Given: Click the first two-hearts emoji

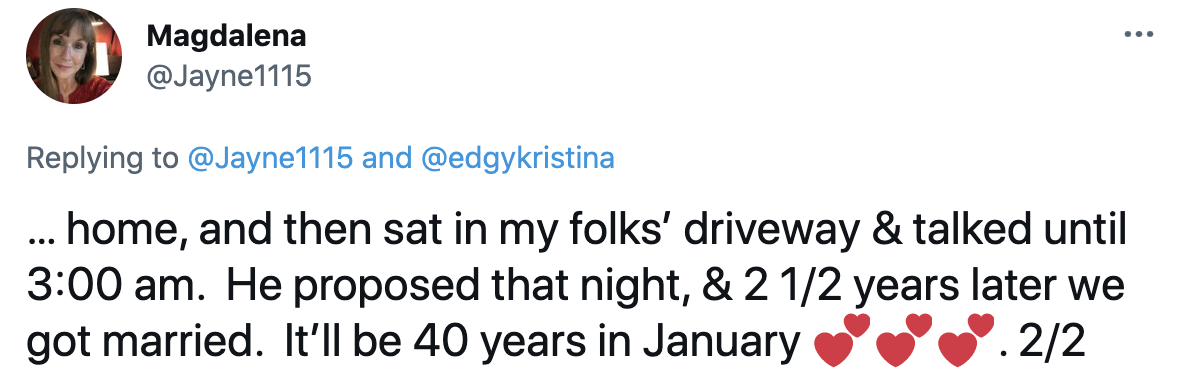Looking at the screenshot, I should [x=841, y=341].
